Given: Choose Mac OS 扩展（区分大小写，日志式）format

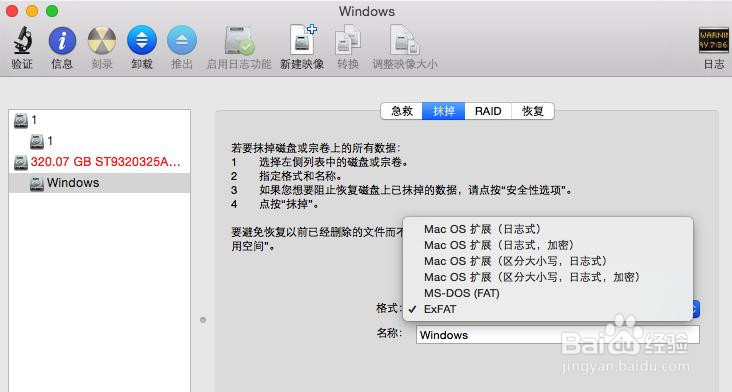Looking at the screenshot, I should 548,261.
